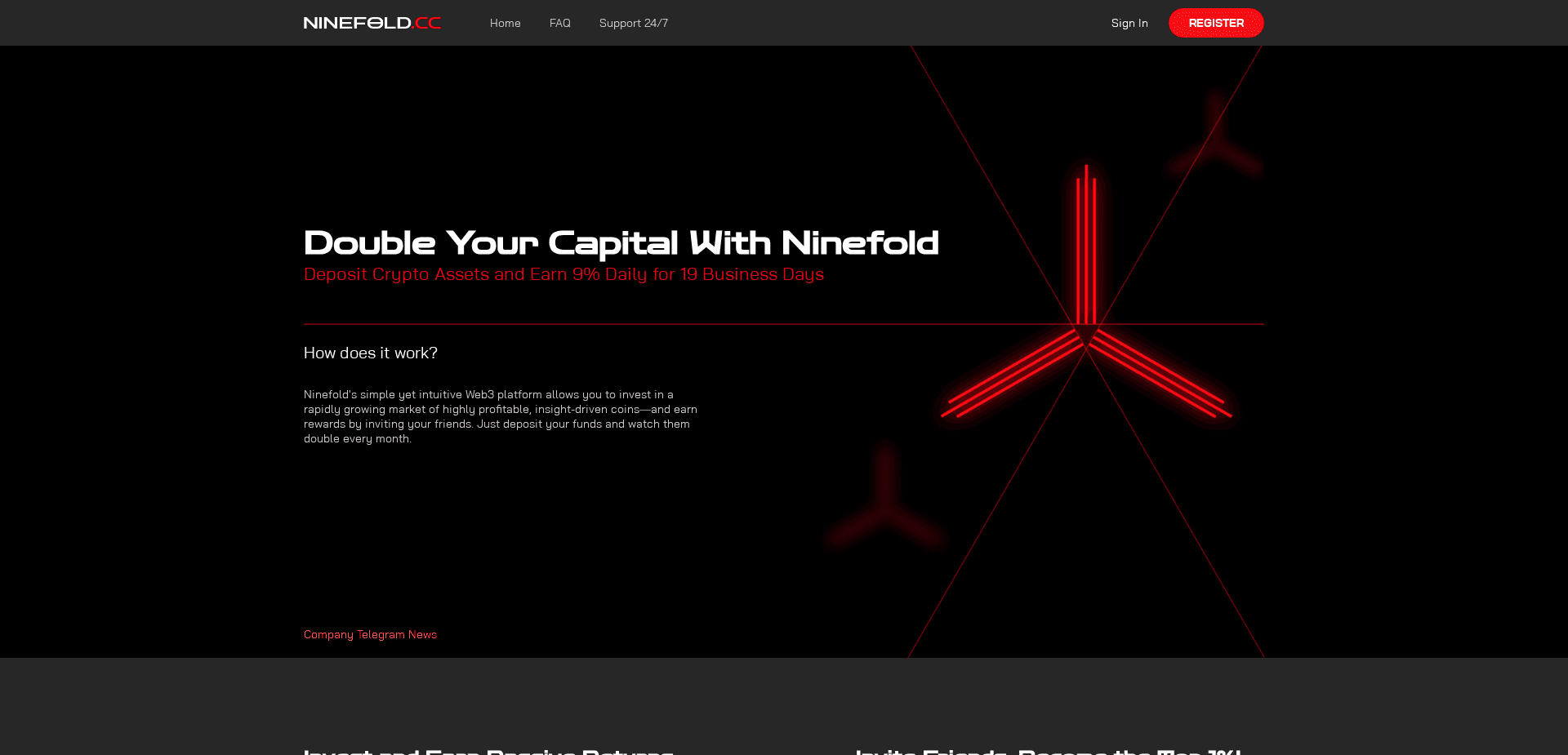Click the "How does it work?" heading
The image size is (1568, 755).
370,353
